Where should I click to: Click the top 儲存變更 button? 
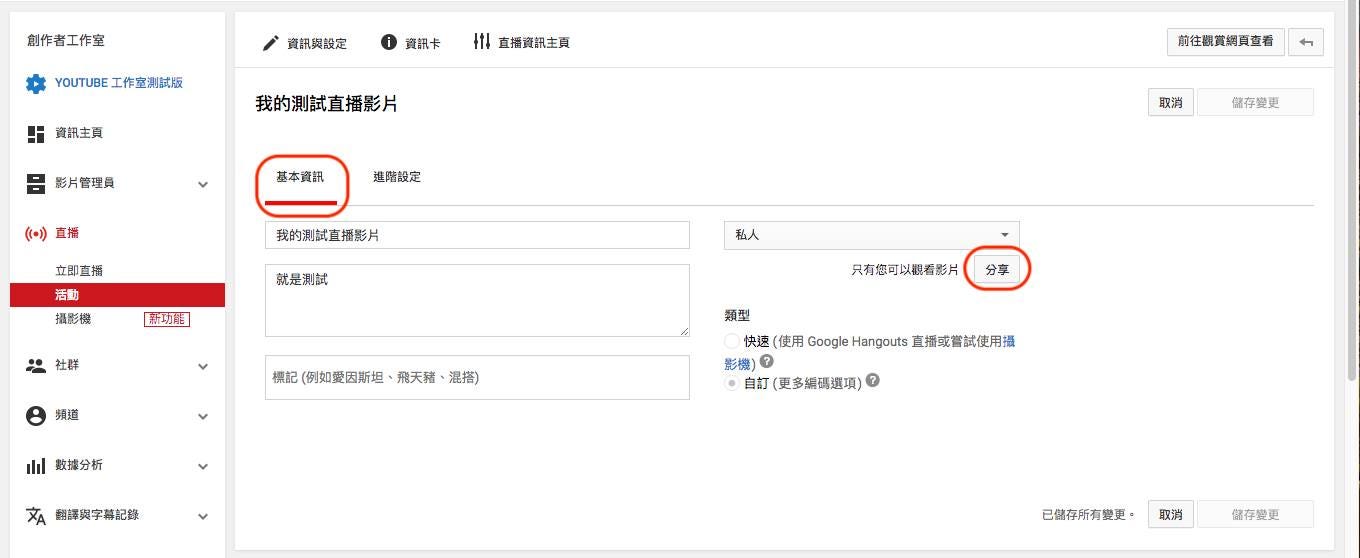[x=1255, y=103]
